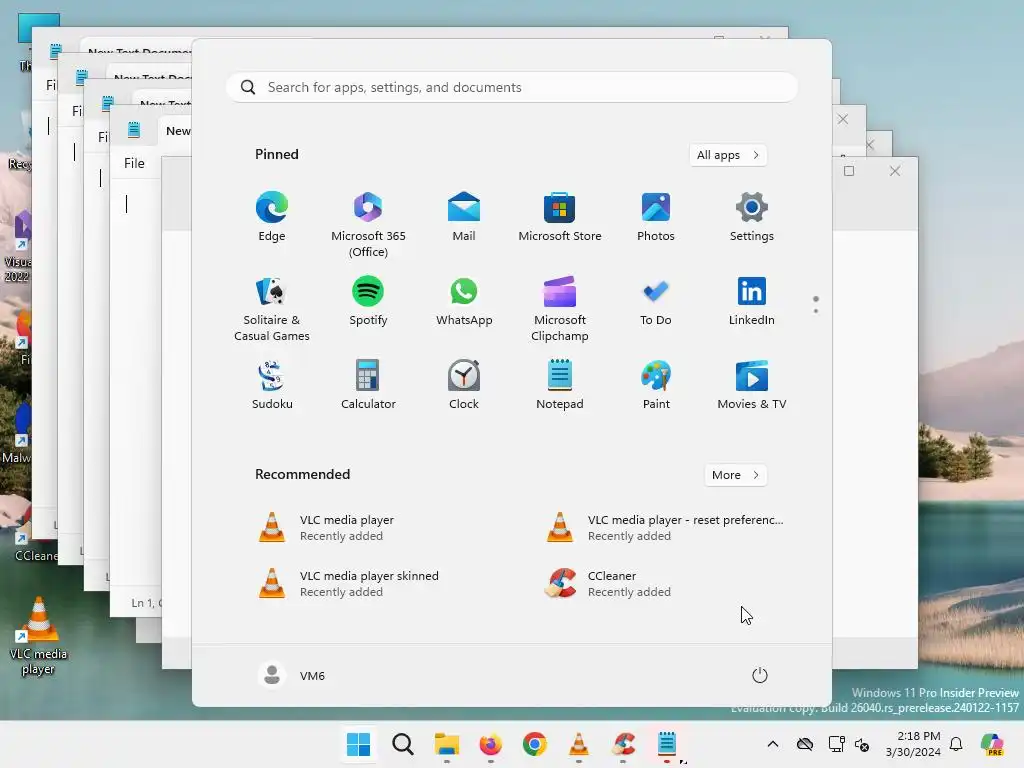Open the Power options button
Screen dimensions: 1024x768
pyautogui.click(x=760, y=675)
